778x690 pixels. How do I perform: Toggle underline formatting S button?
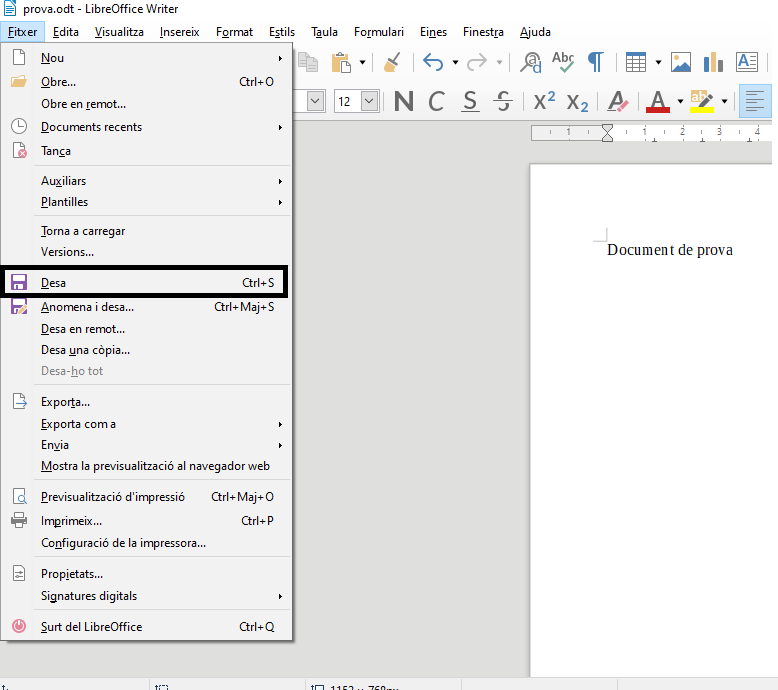[470, 102]
